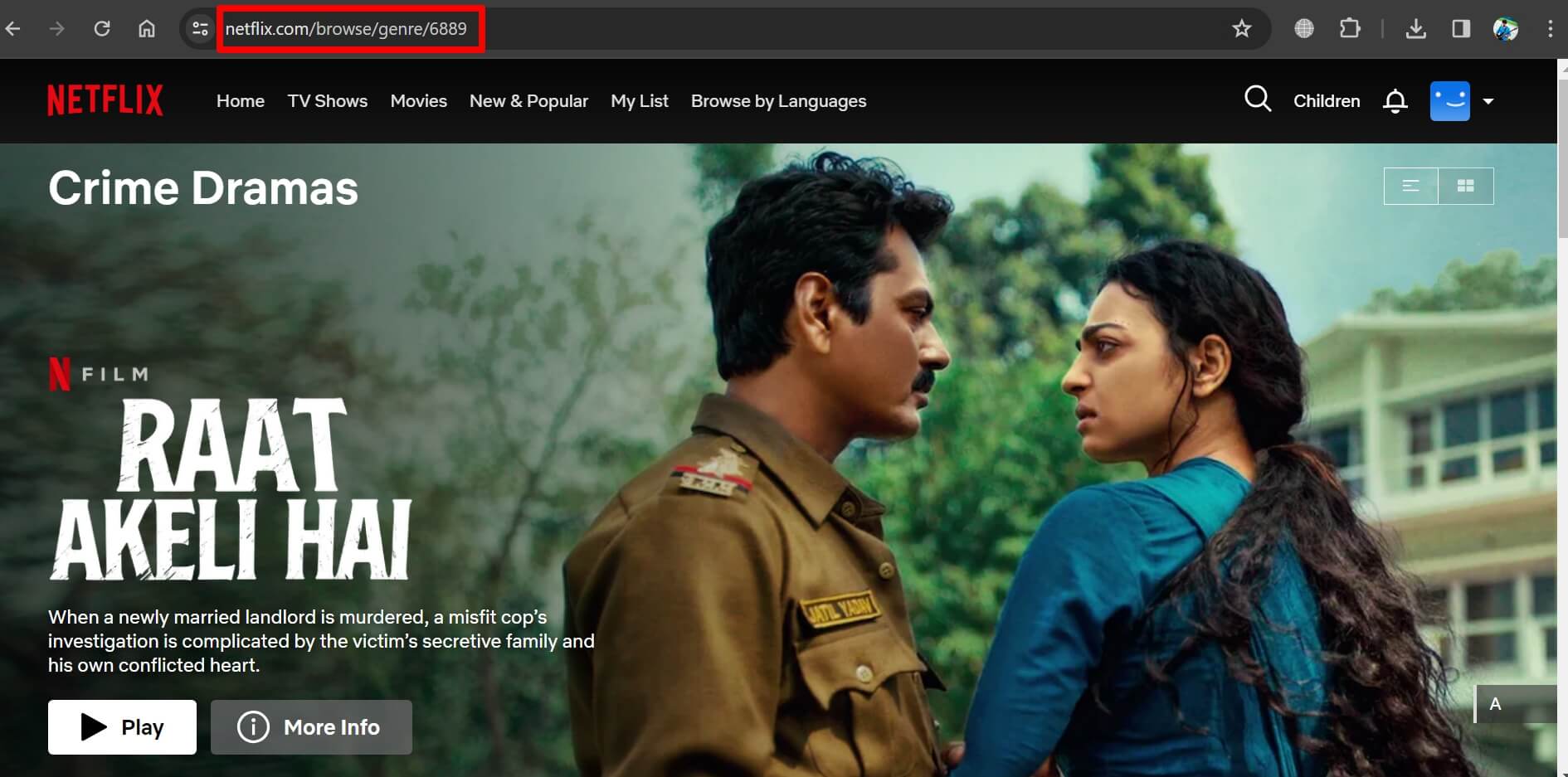Click the maturity rating A badge

1515,704
